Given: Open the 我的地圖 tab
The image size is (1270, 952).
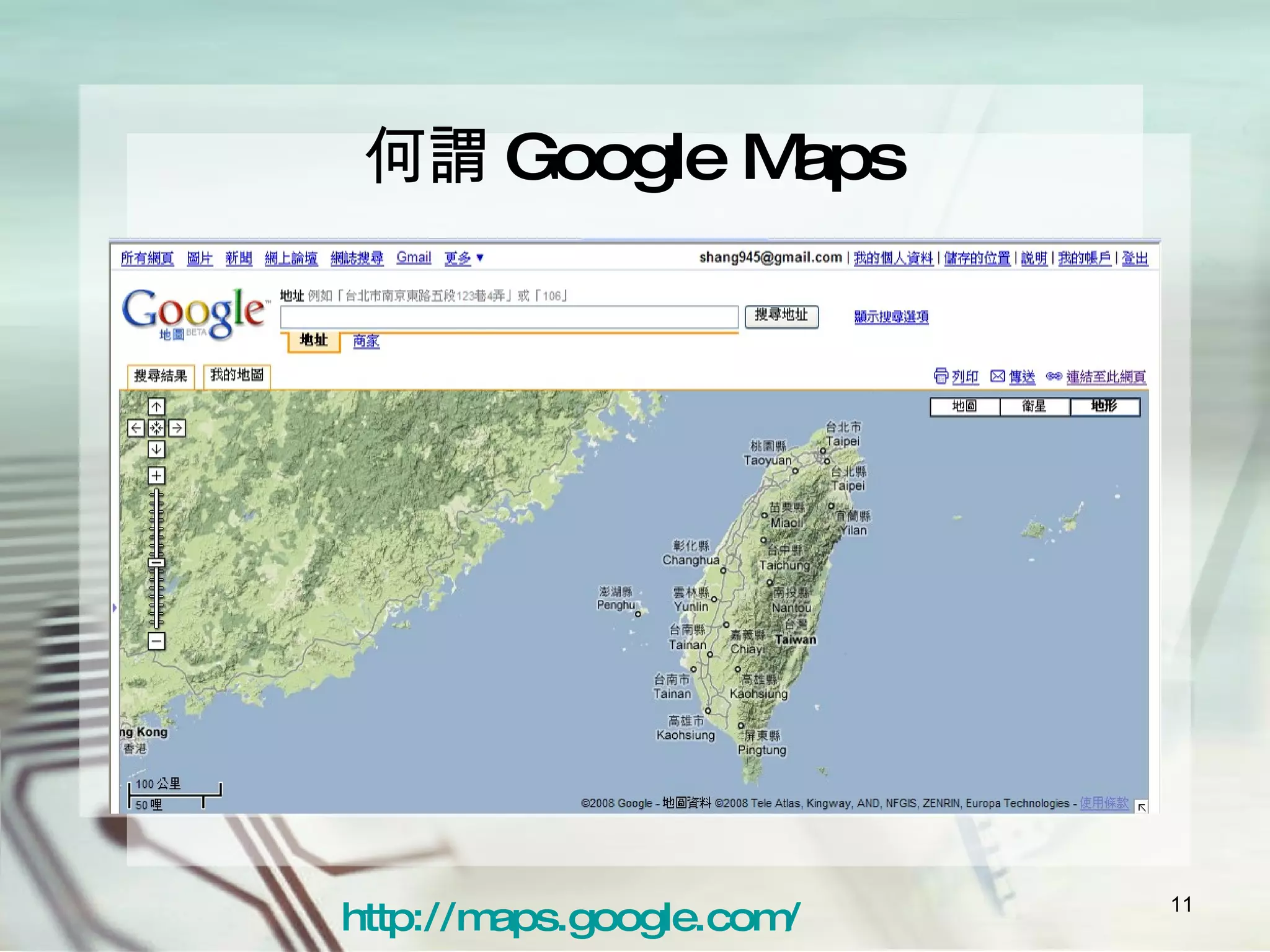Looking at the screenshot, I should coord(237,376).
